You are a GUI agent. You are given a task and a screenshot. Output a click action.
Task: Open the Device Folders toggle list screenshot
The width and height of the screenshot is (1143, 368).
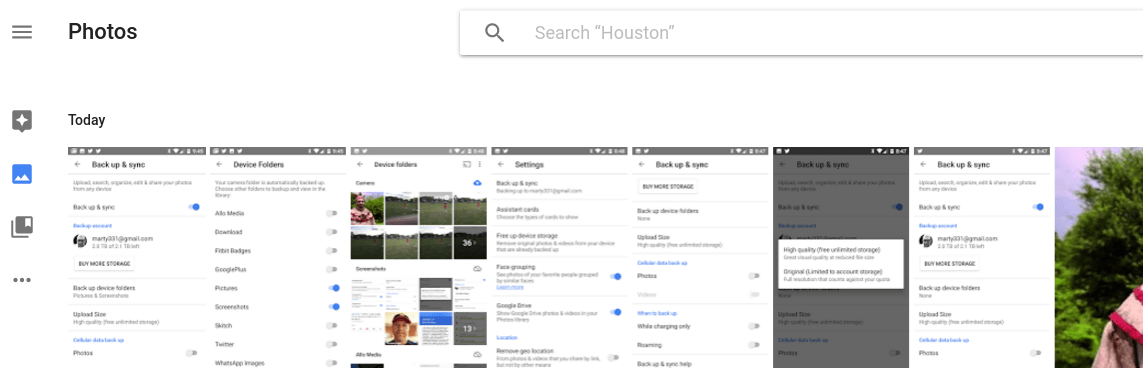coord(278,257)
